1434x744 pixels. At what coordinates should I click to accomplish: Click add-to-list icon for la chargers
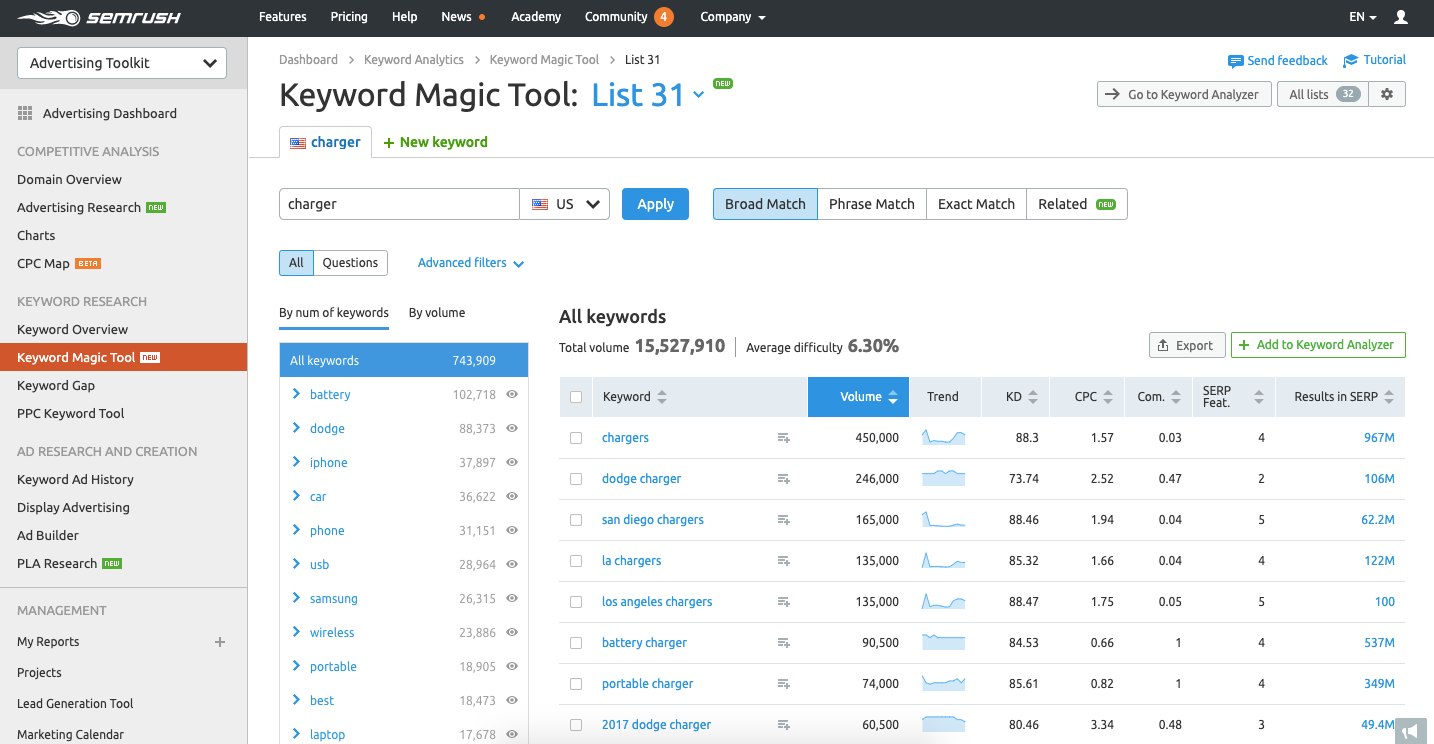pyautogui.click(x=784, y=561)
